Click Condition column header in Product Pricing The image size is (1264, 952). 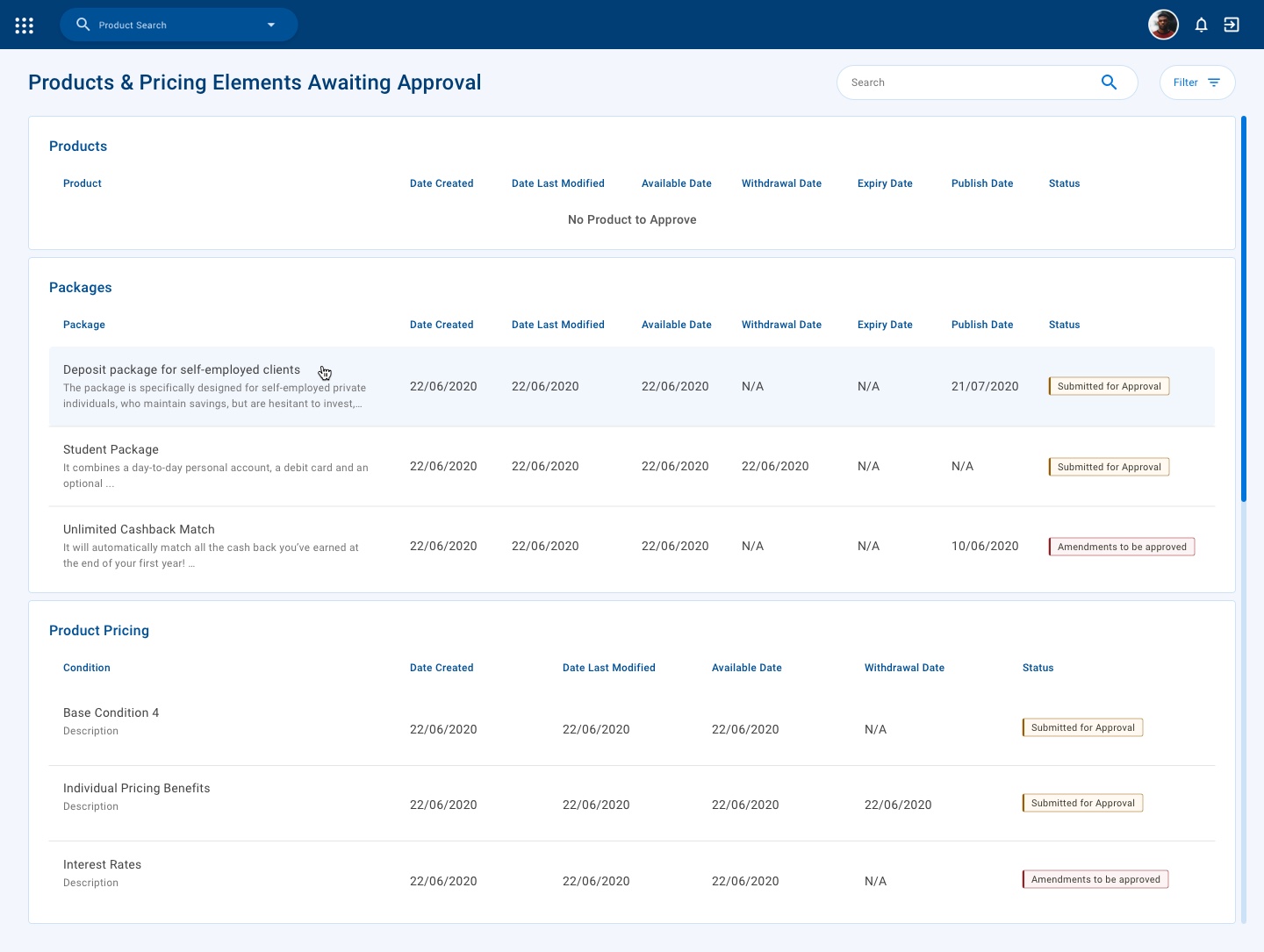click(x=87, y=668)
